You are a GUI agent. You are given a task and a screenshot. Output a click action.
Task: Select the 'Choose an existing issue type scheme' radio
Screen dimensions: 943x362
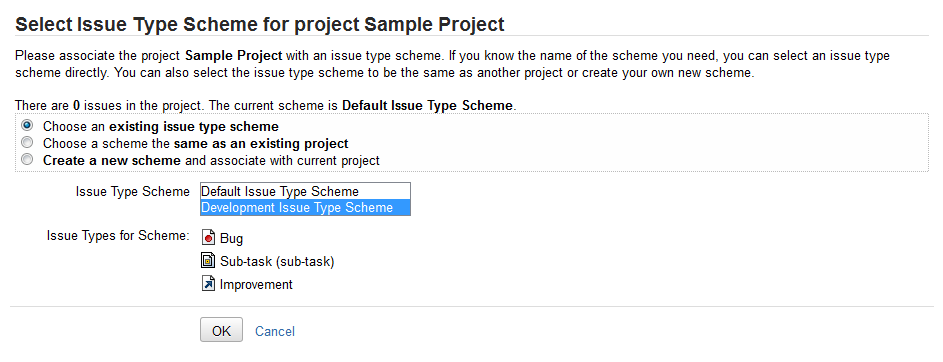(x=27, y=126)
